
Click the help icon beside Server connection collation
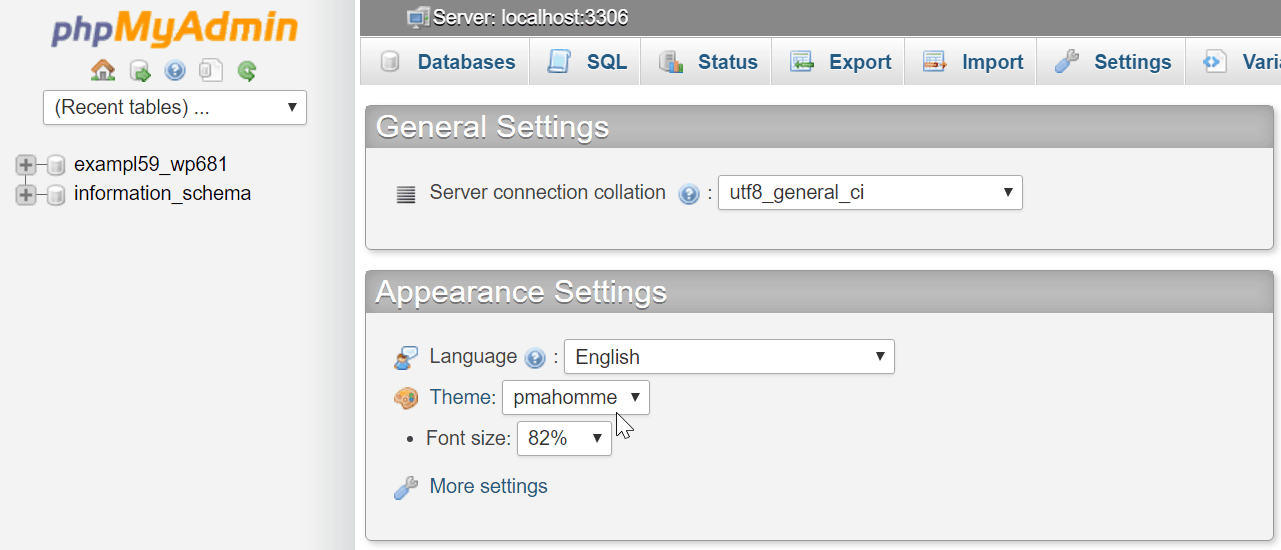click(x=688, y=194)
